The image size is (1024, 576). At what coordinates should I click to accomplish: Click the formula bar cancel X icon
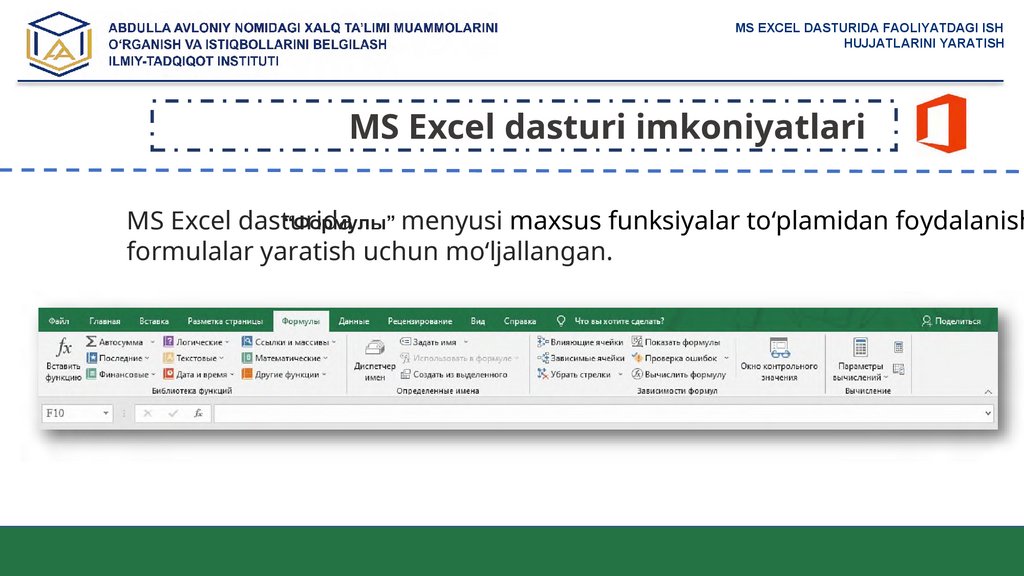tap(148, 413)
